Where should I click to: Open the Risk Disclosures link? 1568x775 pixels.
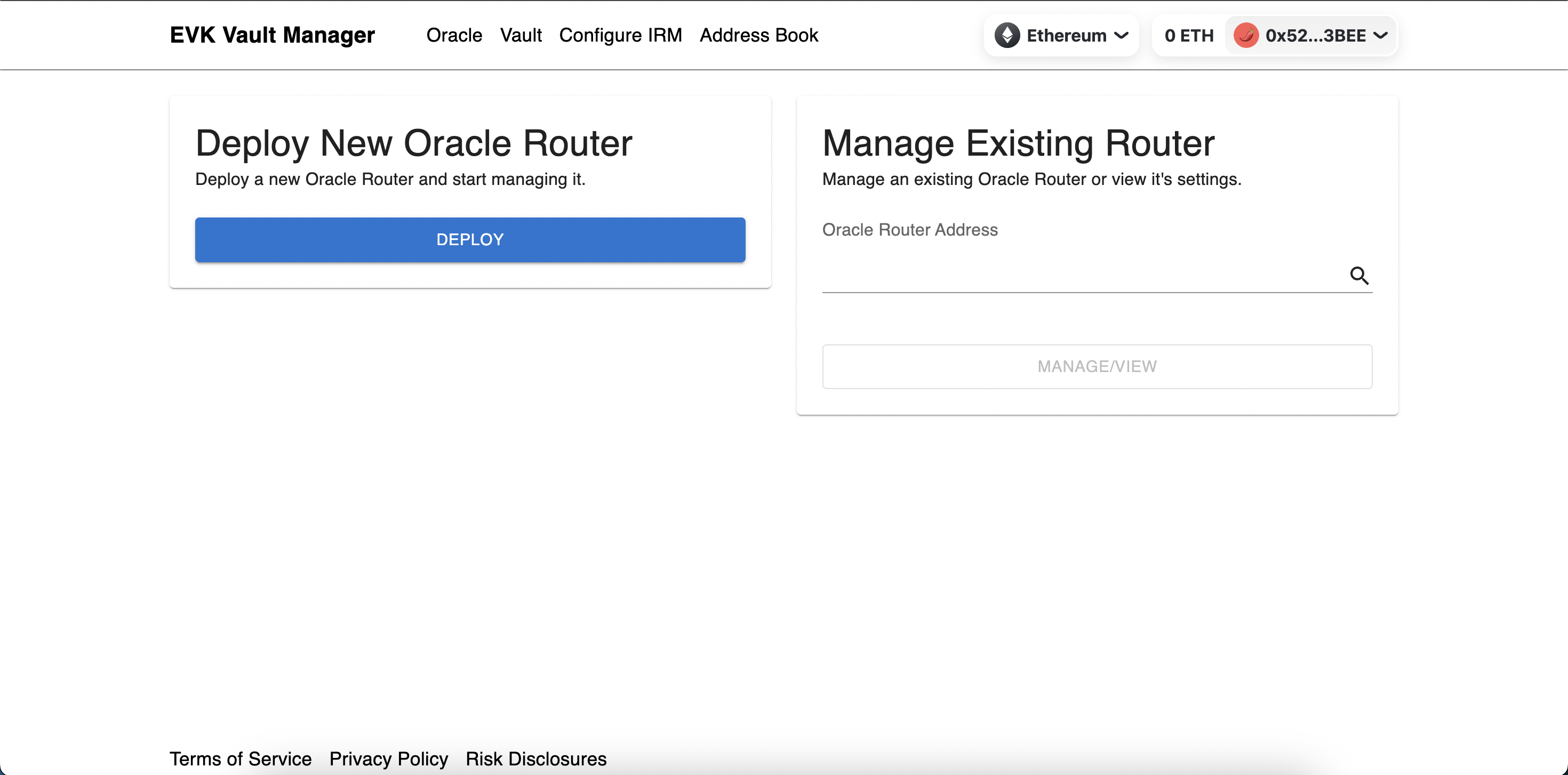[x=536, y=758]
